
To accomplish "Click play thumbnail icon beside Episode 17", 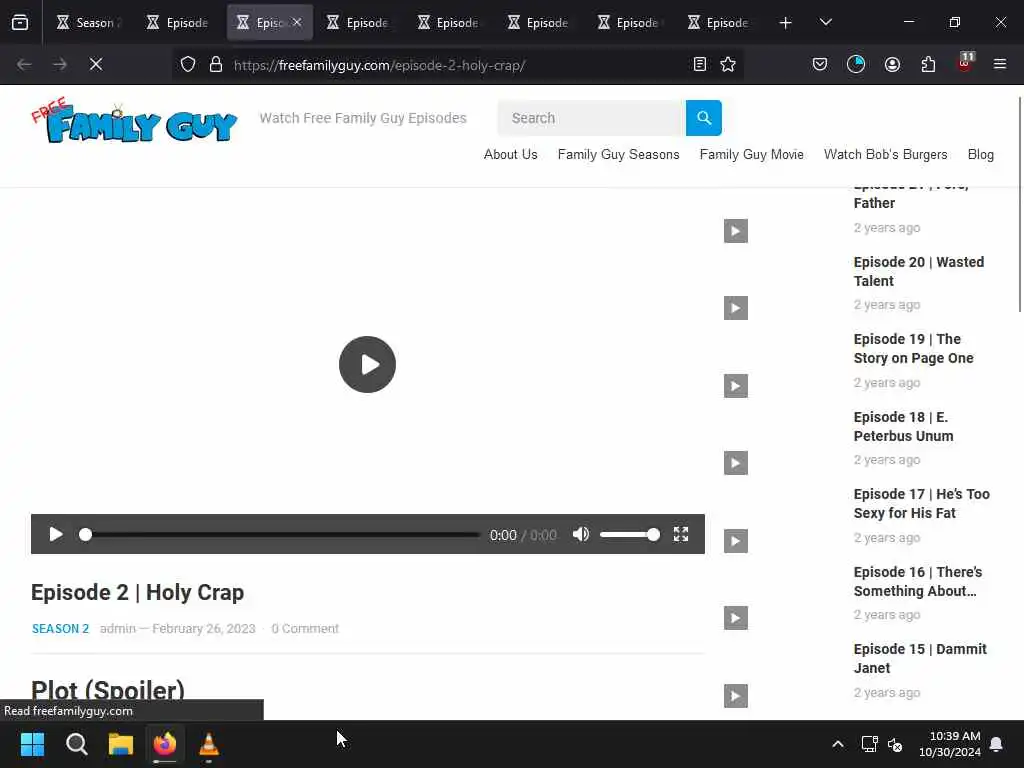I will tap(736, 541).
